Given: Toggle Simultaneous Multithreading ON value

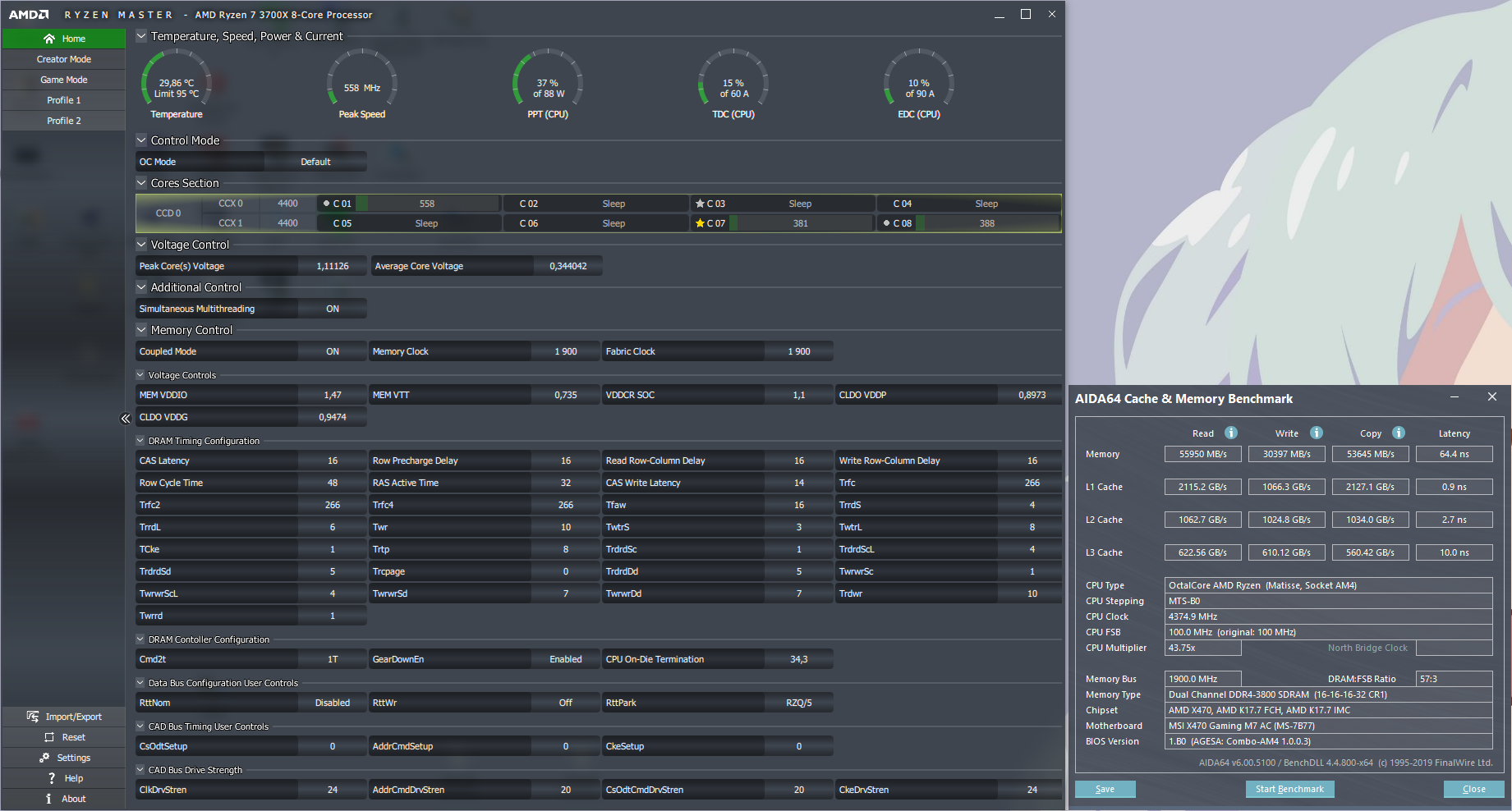Looking at the screenshot, I should click(x=333, y=309).
